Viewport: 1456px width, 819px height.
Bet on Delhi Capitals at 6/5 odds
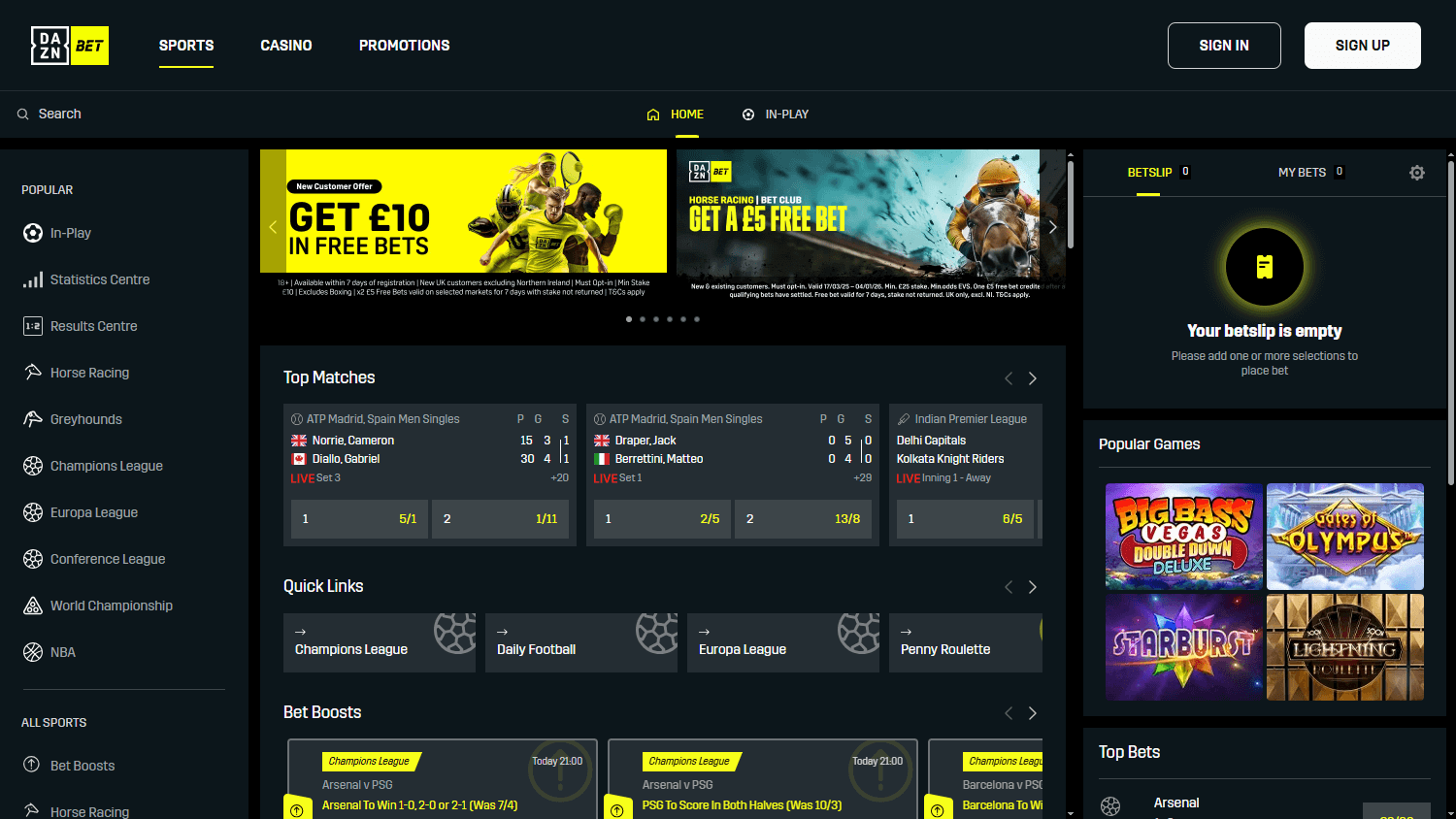[965, 519]
